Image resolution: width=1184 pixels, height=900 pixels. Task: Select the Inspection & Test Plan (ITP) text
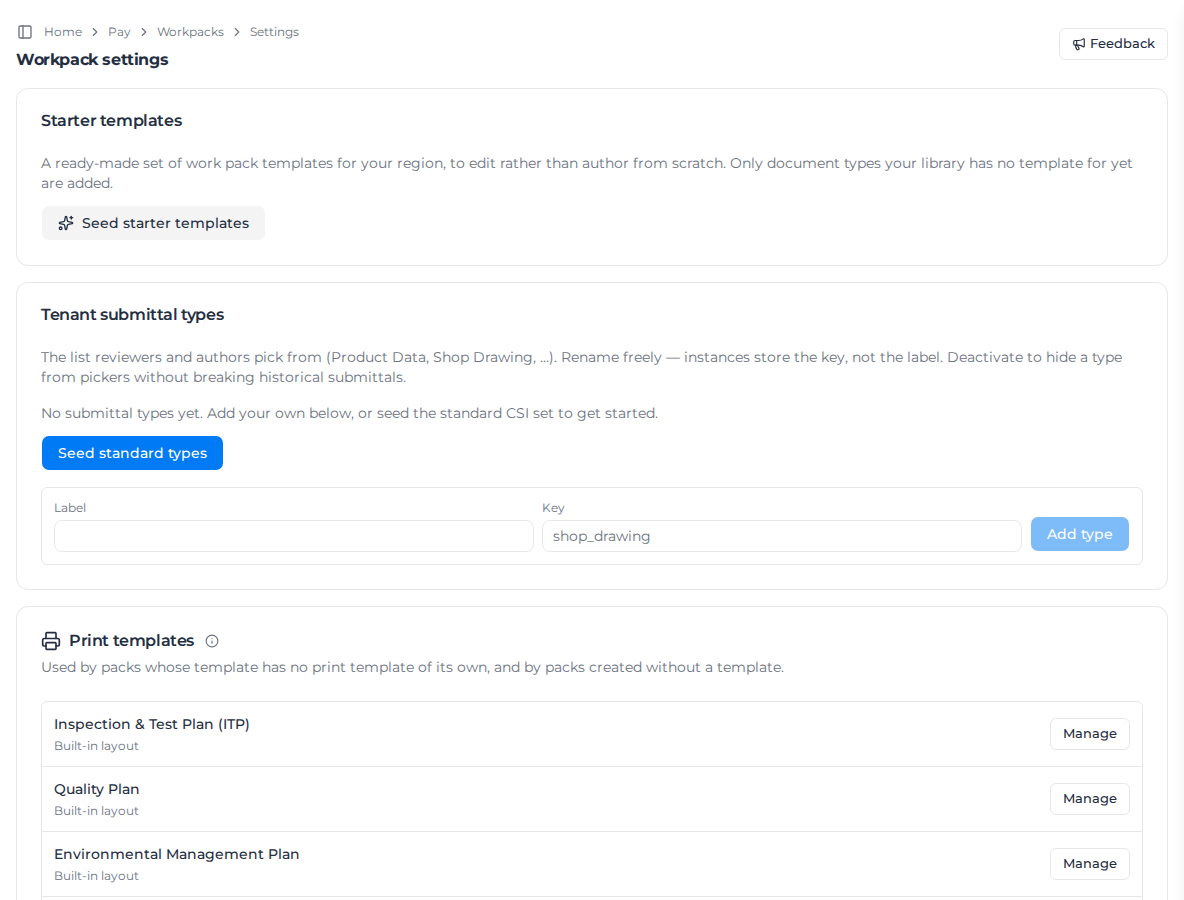[152, 724]
